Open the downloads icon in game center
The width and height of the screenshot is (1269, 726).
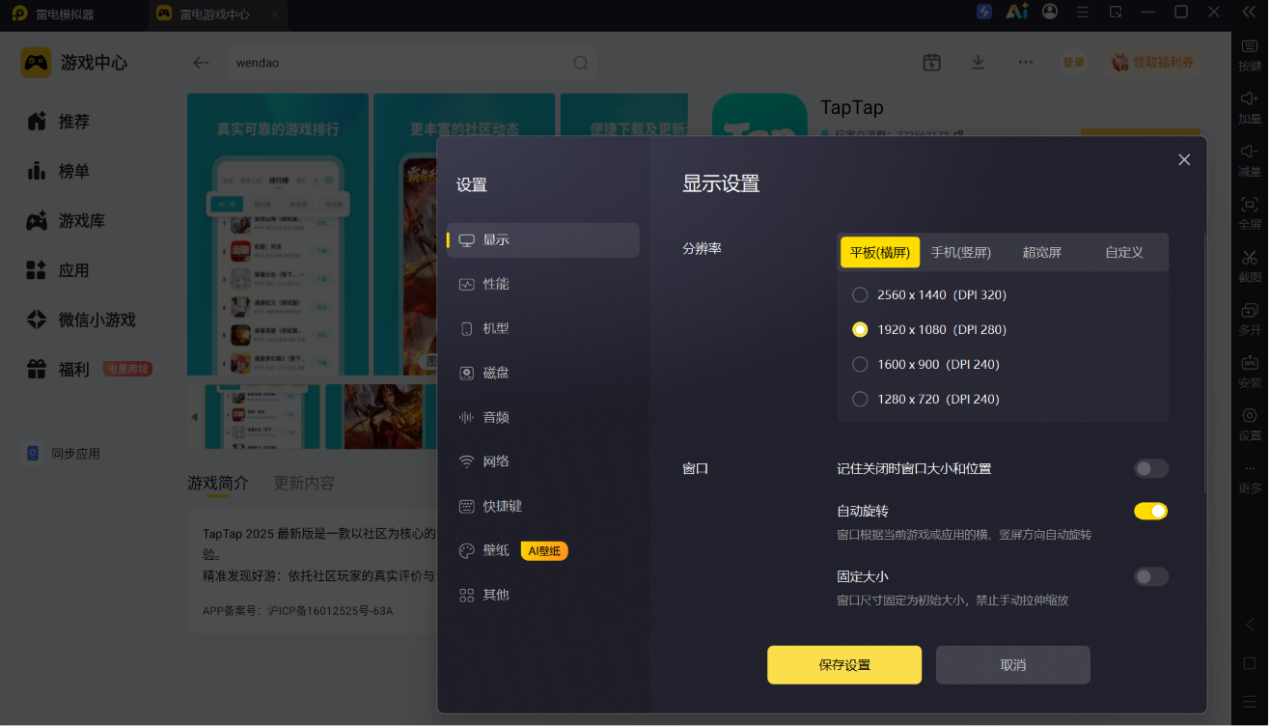point(978,62)
